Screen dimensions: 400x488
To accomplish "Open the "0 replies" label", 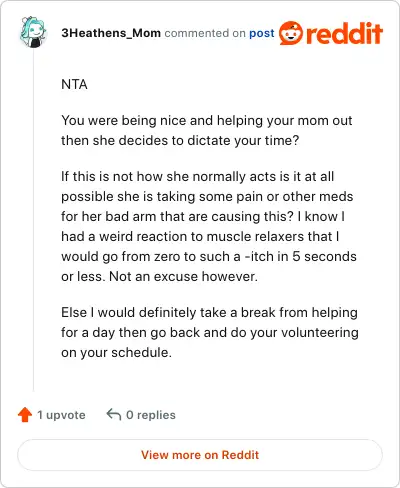I will point(151,415).
